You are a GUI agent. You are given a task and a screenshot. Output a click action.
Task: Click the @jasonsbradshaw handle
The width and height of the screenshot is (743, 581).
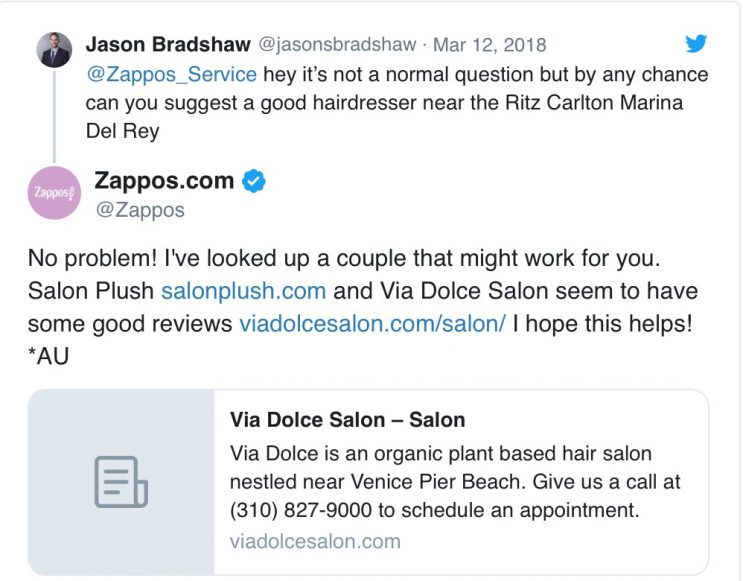[337, 45]
